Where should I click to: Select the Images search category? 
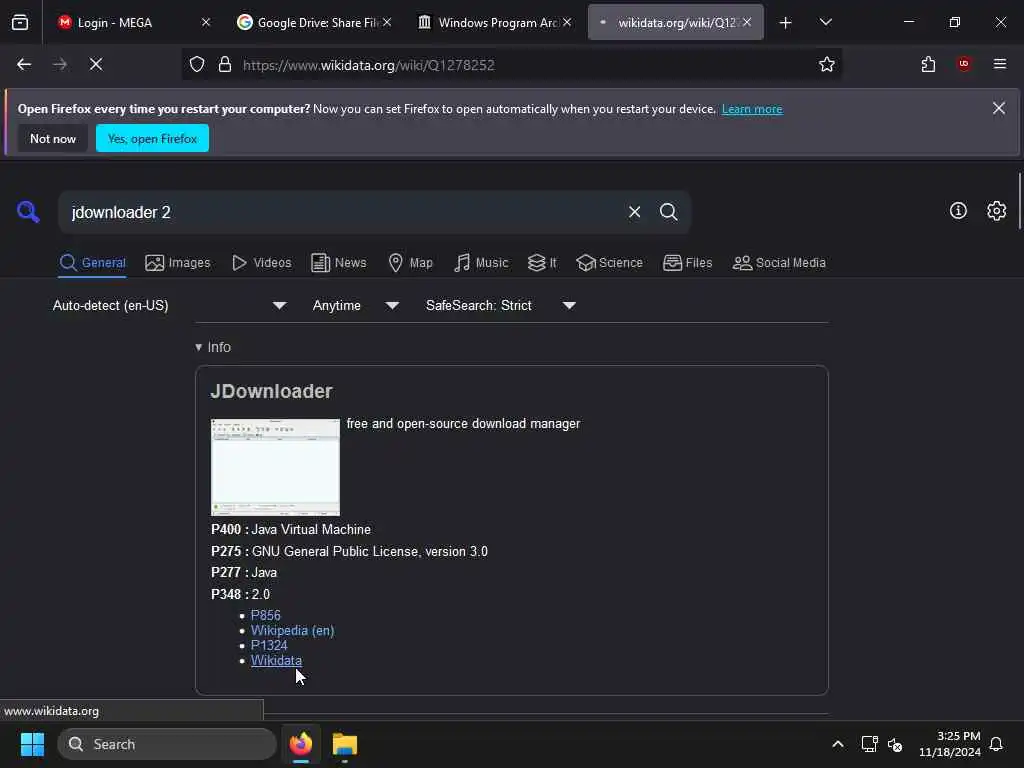point(178,263)
